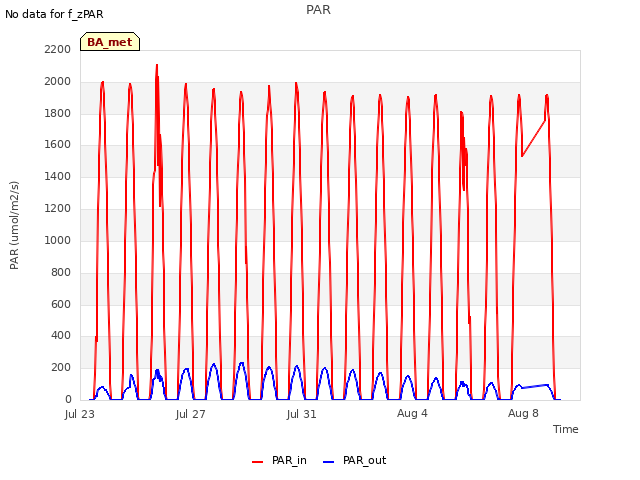Click the blue PAR_out legend color marker

[x=329, y=462]
